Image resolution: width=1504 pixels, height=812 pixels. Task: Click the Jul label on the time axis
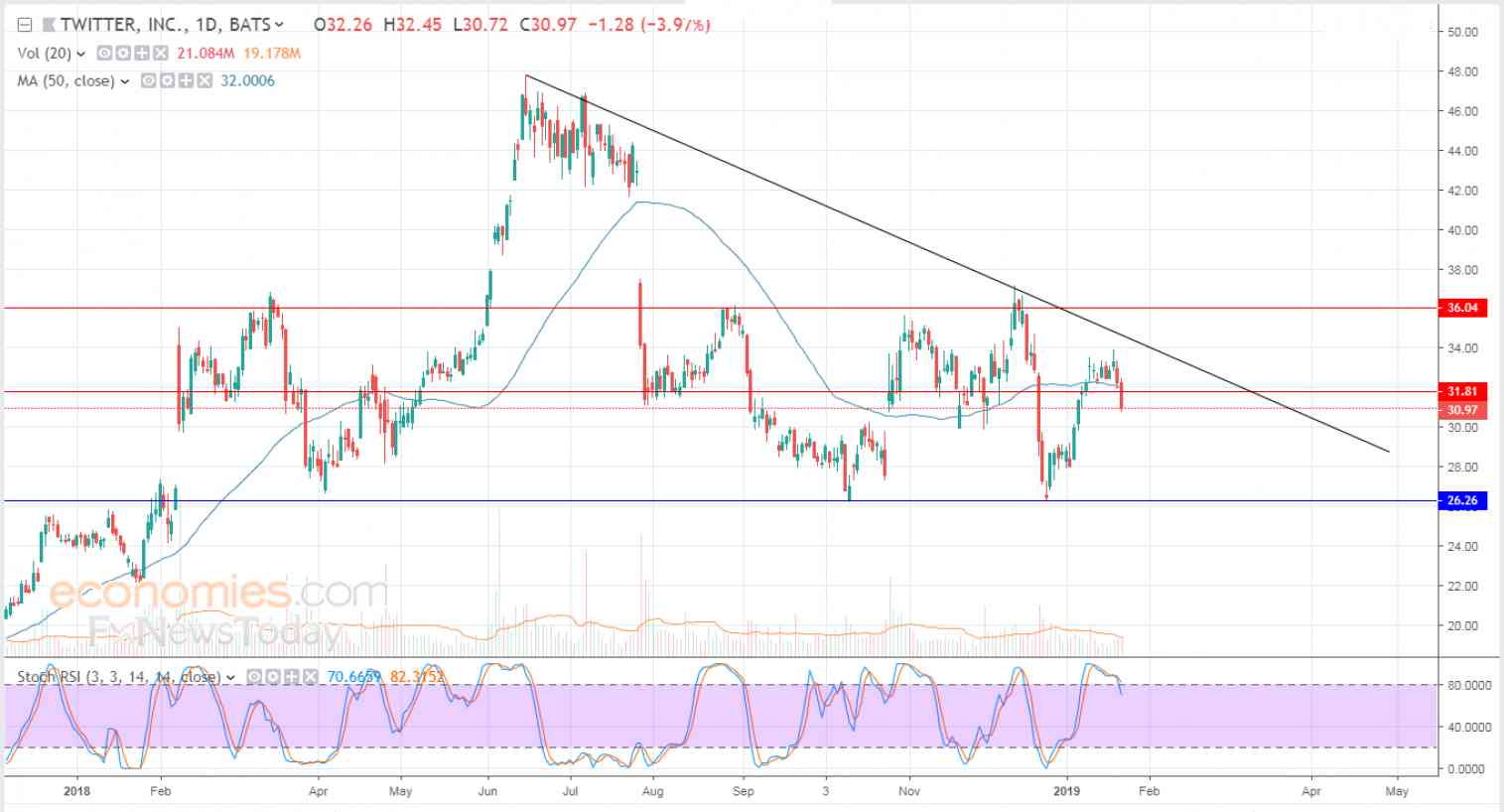click(x=571, y=791)
